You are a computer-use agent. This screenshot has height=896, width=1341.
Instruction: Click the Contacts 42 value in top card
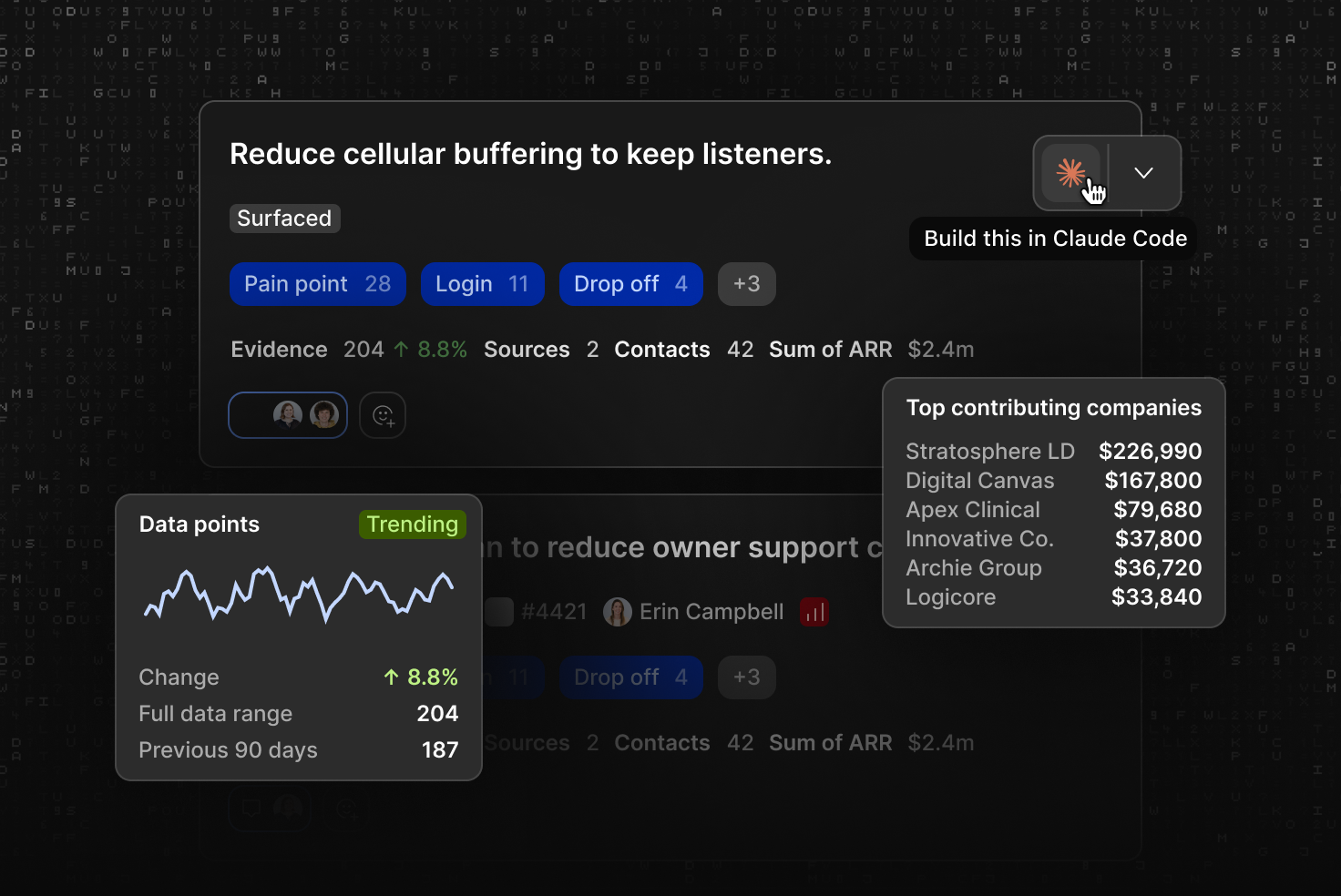tap(740, 350)
